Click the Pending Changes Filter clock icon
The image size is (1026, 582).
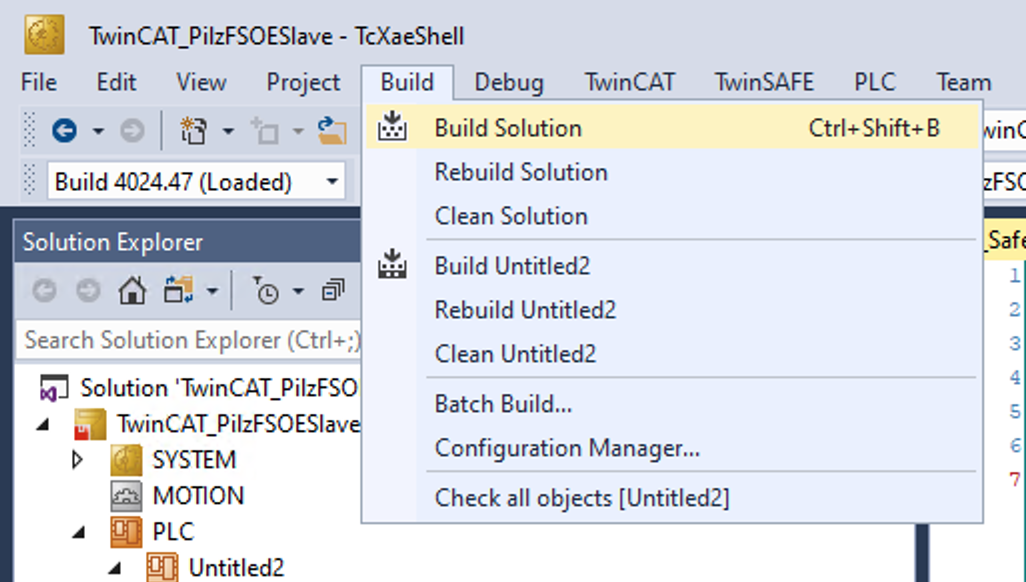click(x=266, y=290)
